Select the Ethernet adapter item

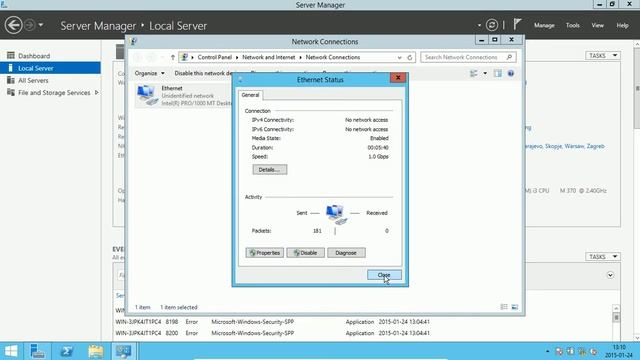(184, 96)
